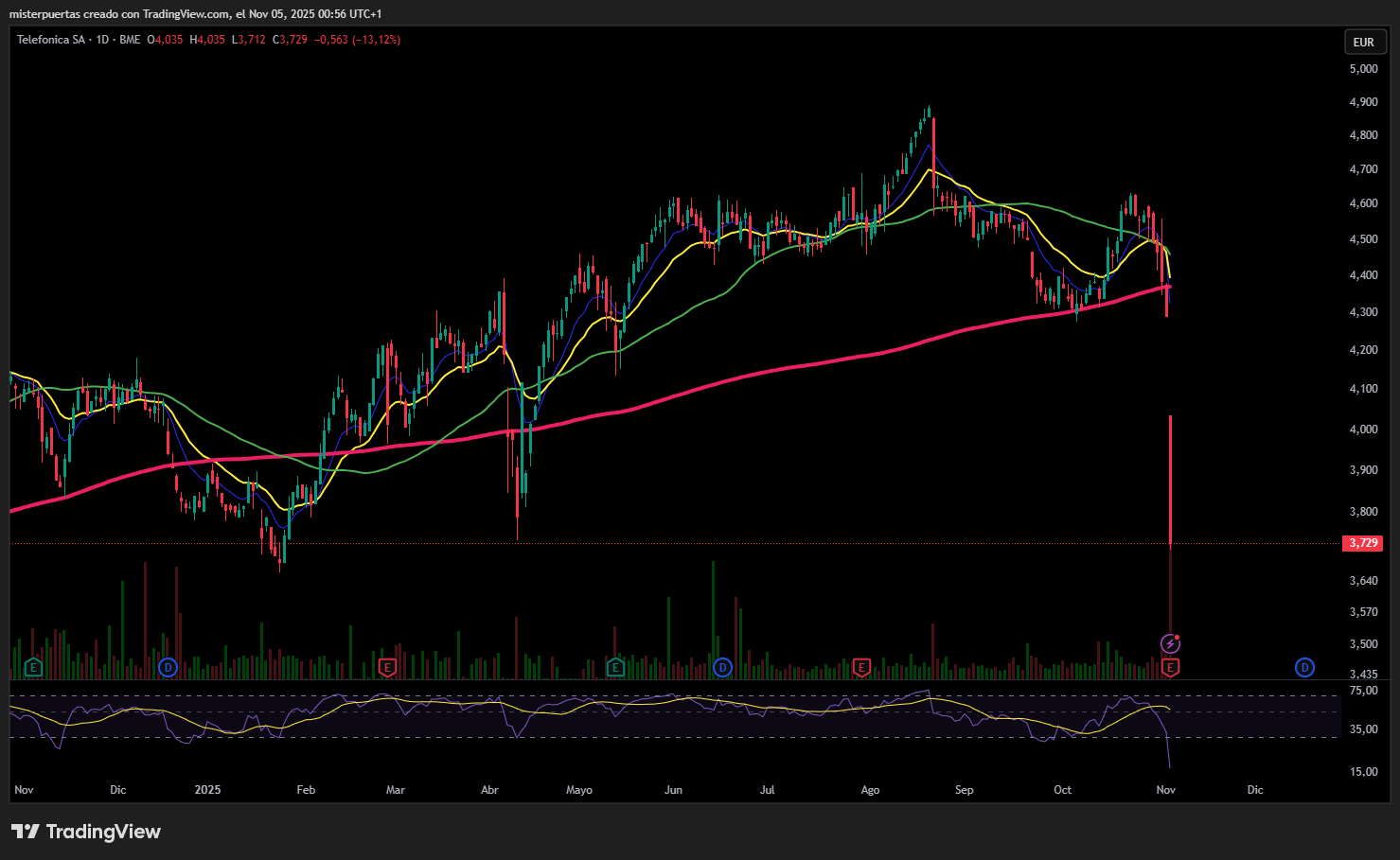
Task: Click the red earnings marker before August
Action: click(861, 668)
